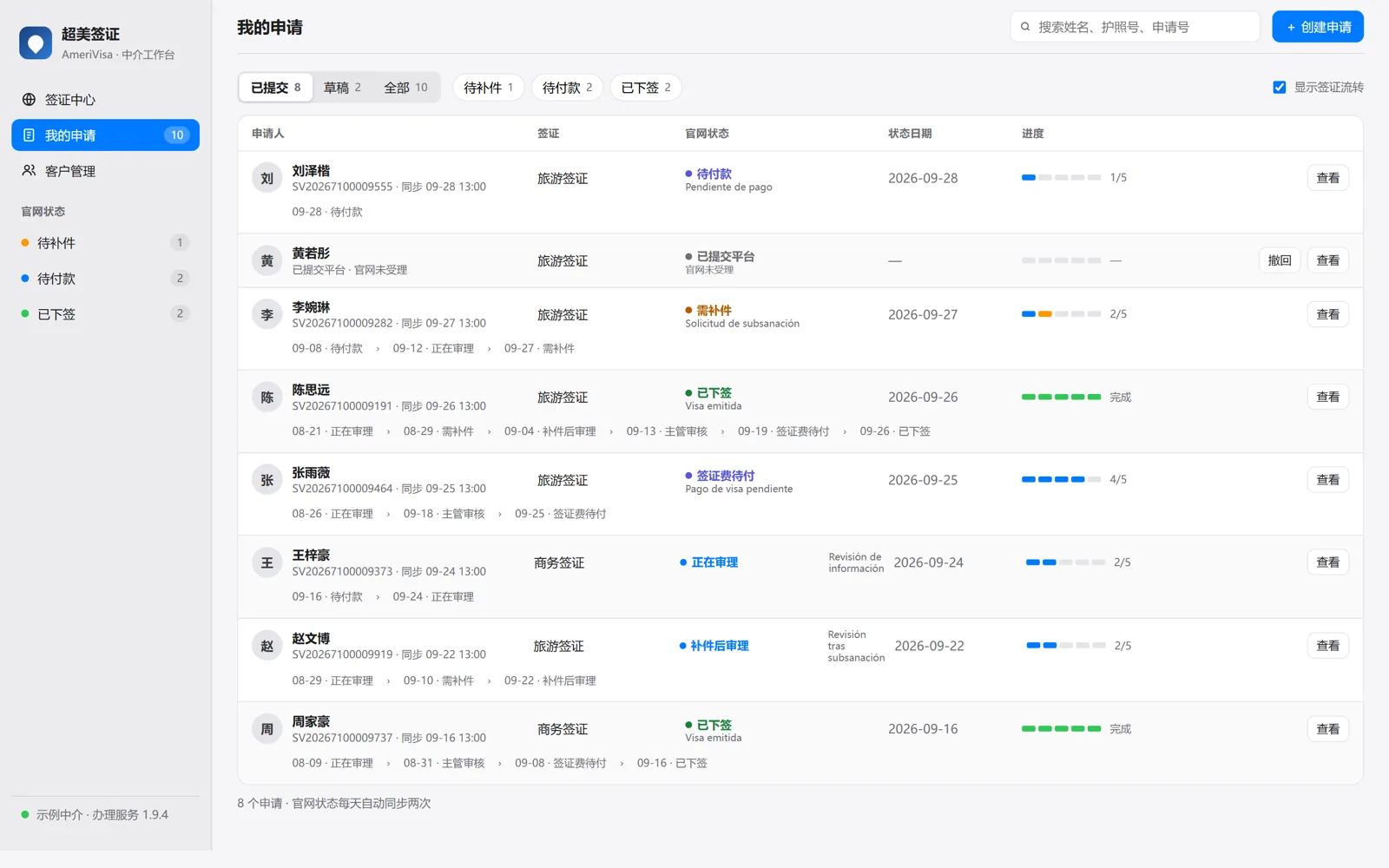Click the 王 avatar for 王梓豪

coord(267,562)
